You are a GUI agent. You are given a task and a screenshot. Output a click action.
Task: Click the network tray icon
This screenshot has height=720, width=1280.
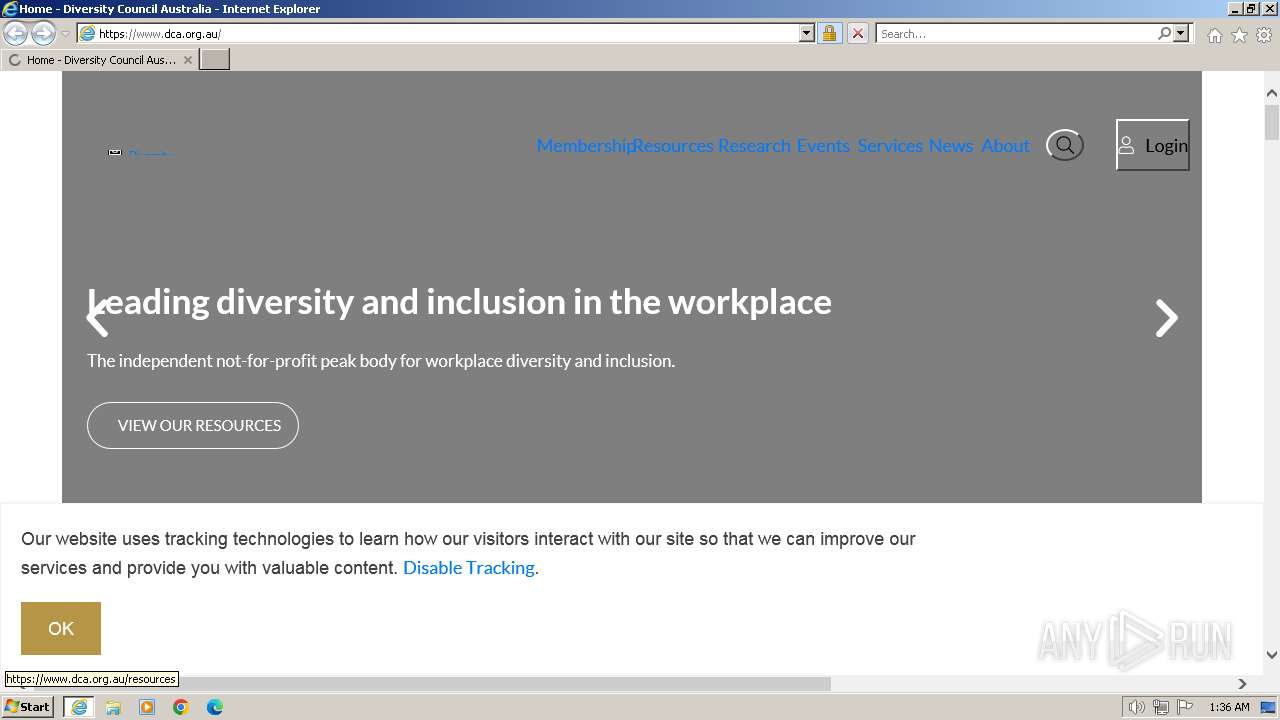pyautogui.click(x=1161, y=707)
